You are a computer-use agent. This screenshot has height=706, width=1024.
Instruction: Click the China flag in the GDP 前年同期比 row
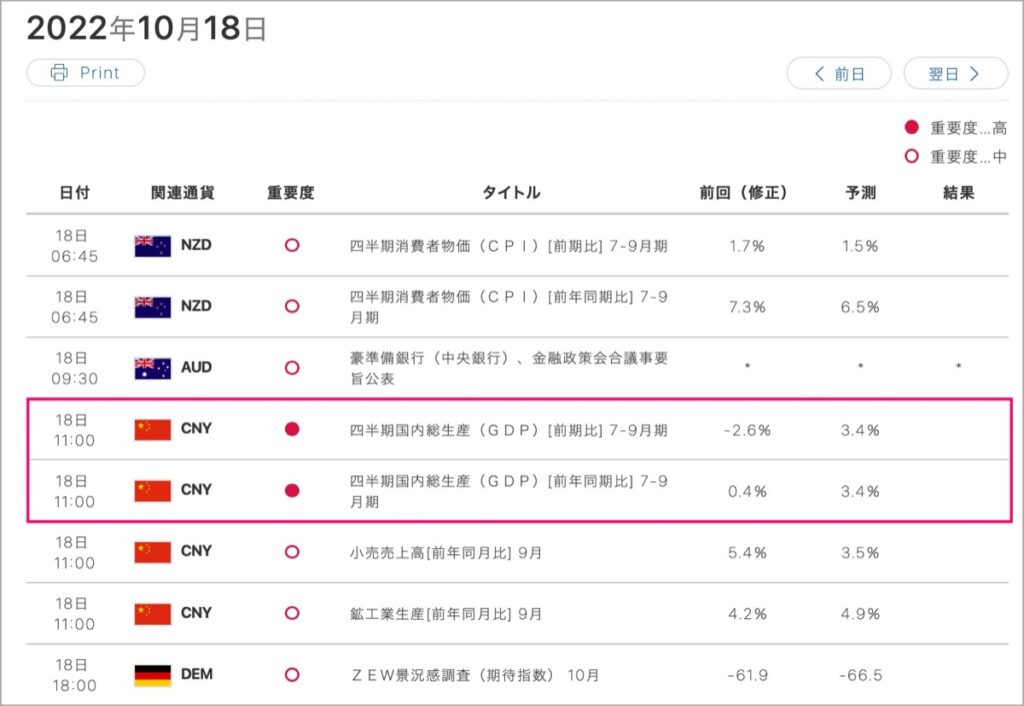(153, 490)
